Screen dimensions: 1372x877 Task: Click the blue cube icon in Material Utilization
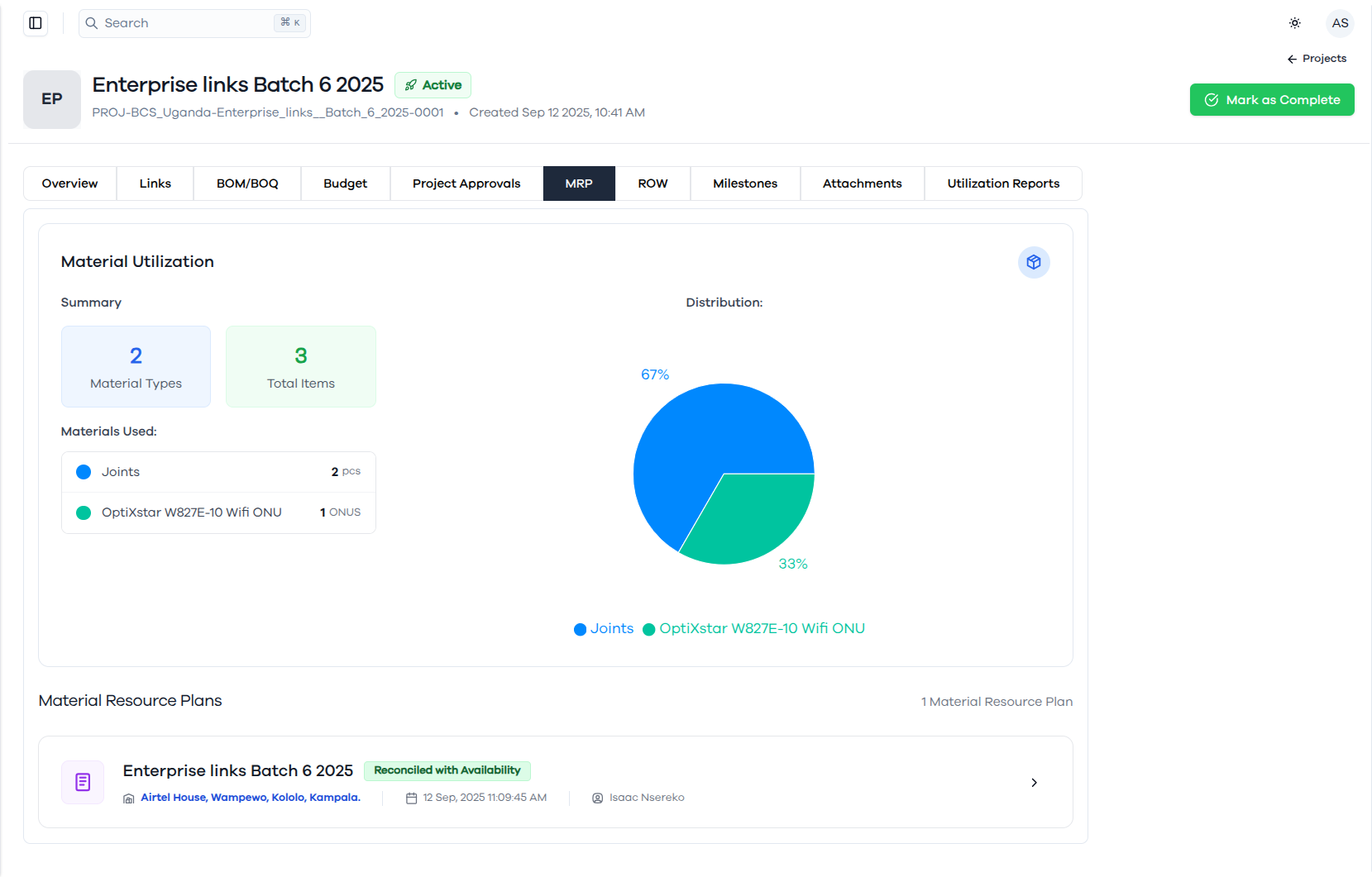pos(1034,262)
